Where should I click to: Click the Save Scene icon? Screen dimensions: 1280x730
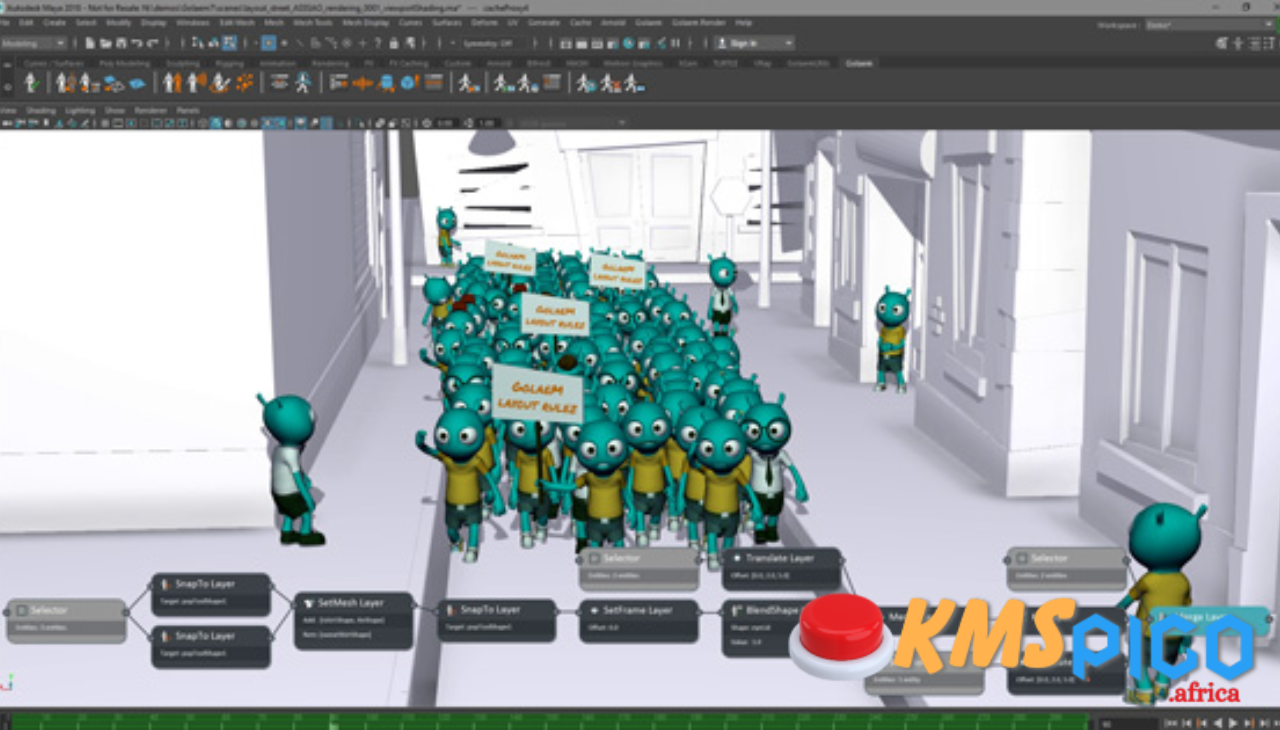[x=121, y=43]
